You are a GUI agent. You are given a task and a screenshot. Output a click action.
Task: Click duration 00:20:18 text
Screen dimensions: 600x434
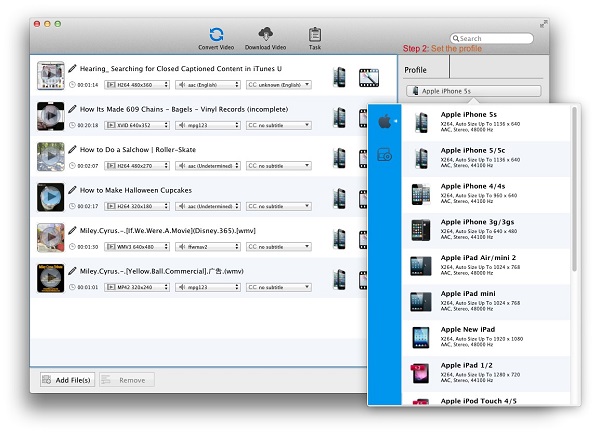88,125
